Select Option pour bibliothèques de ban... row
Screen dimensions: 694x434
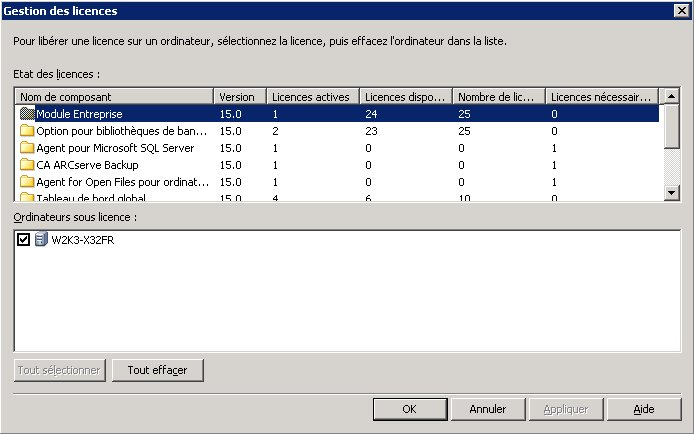tap(337, 131)
